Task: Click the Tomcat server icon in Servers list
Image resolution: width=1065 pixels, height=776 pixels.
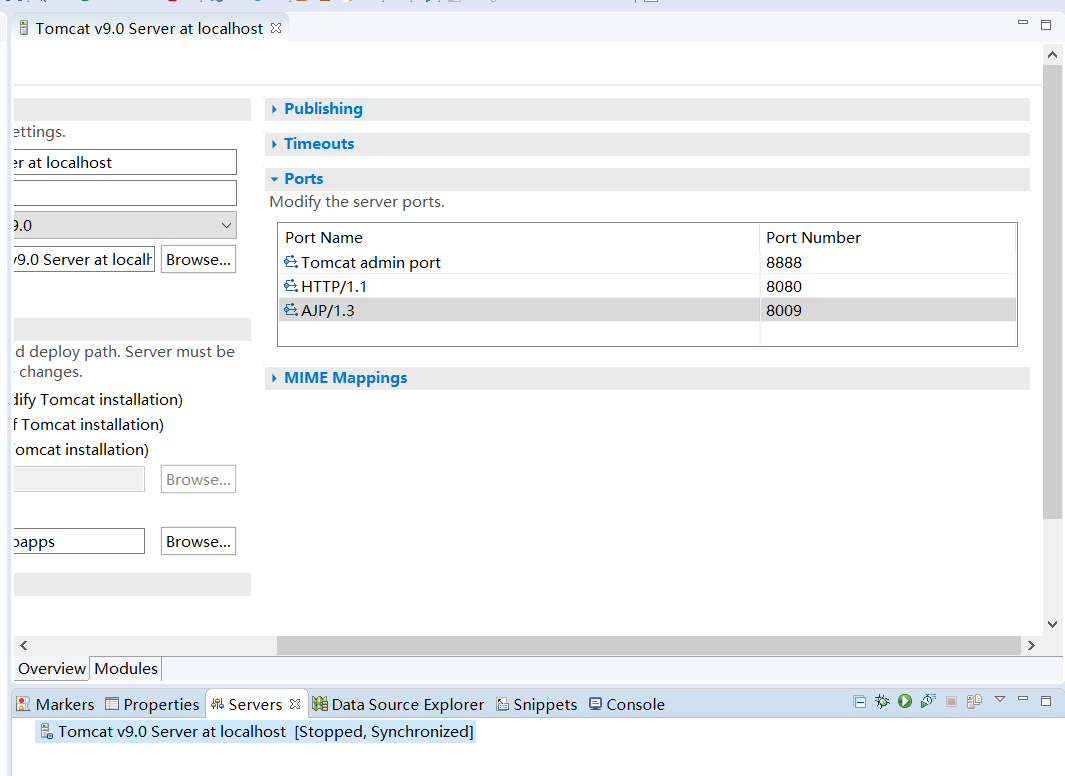Action: pyautogui.click(x=46, y=731)
